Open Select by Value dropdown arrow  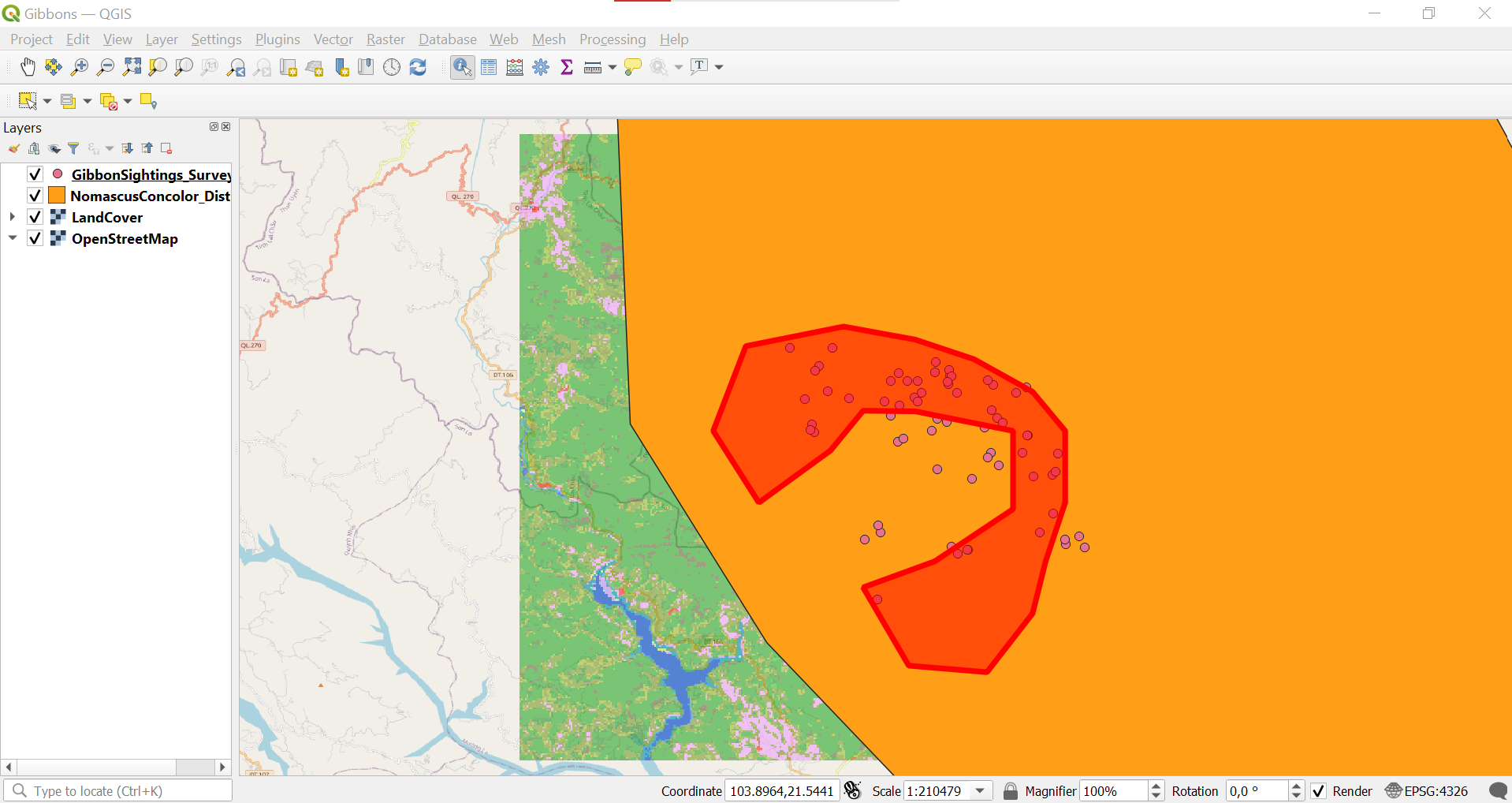tap(88, 101)
